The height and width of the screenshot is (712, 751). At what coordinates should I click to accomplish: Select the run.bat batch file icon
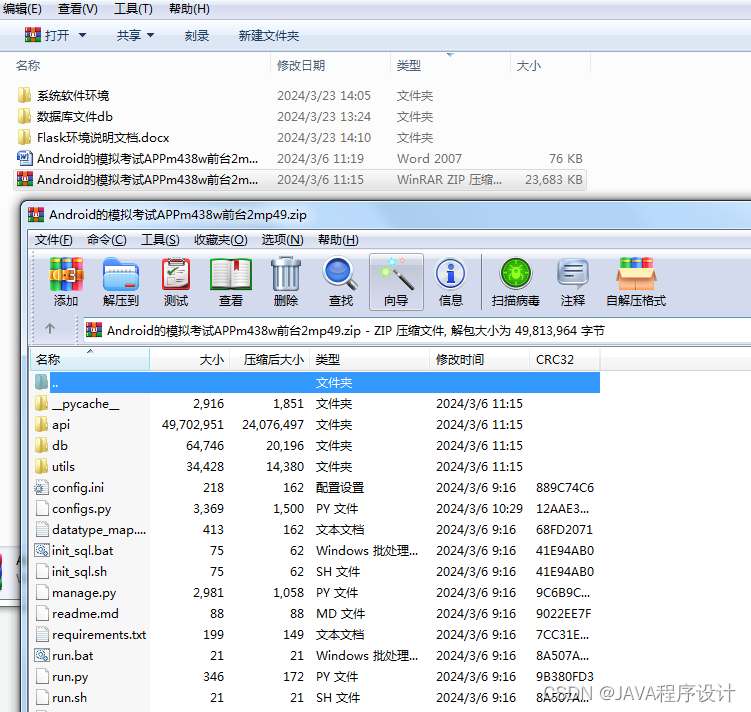[42, 655]
